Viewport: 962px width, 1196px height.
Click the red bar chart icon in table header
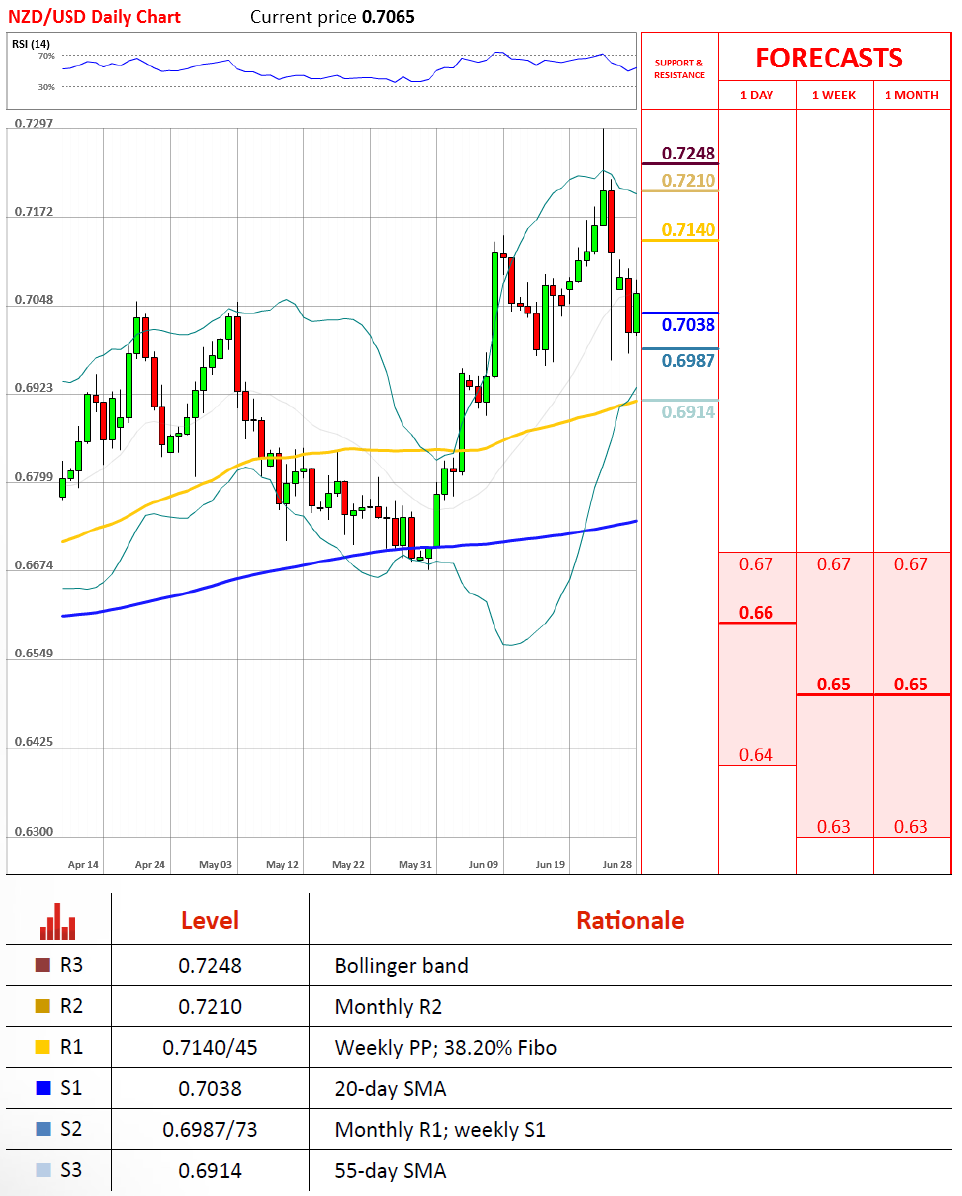(57, 921)
